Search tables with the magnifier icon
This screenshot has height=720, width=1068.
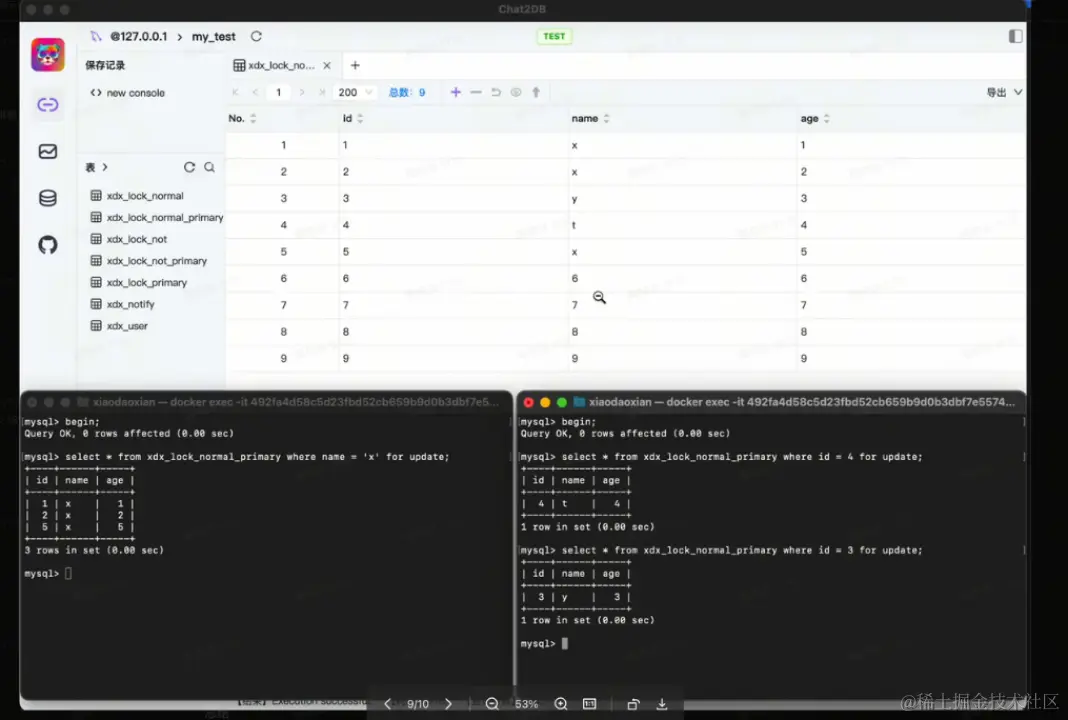tap(210, 167)
